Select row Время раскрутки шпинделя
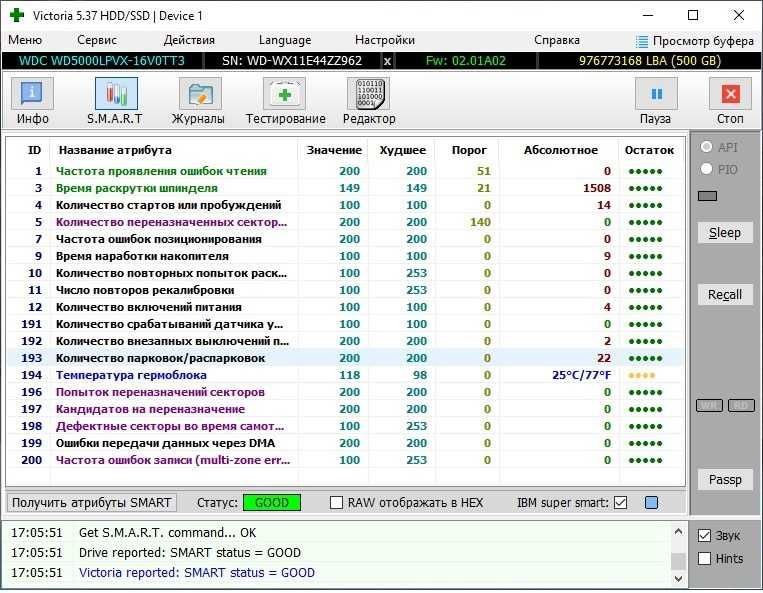763x593 pixels. pyautogui.click(x=345, y=188)
